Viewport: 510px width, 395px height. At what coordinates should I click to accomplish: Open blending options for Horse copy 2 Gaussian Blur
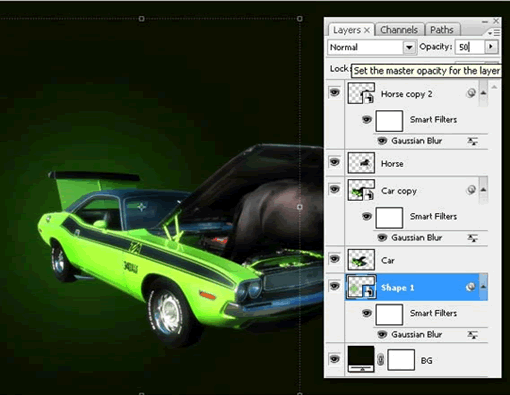(472, 141)
